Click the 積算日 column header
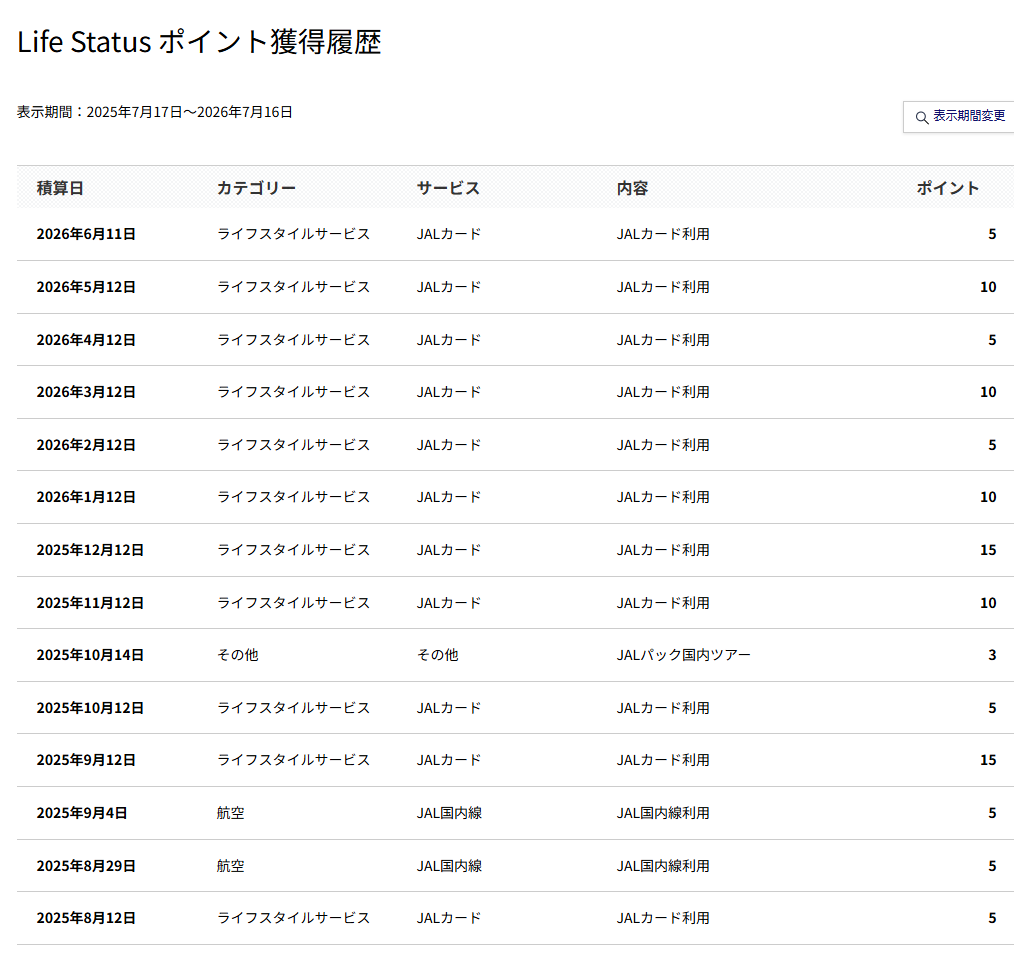 pos(60,188)
